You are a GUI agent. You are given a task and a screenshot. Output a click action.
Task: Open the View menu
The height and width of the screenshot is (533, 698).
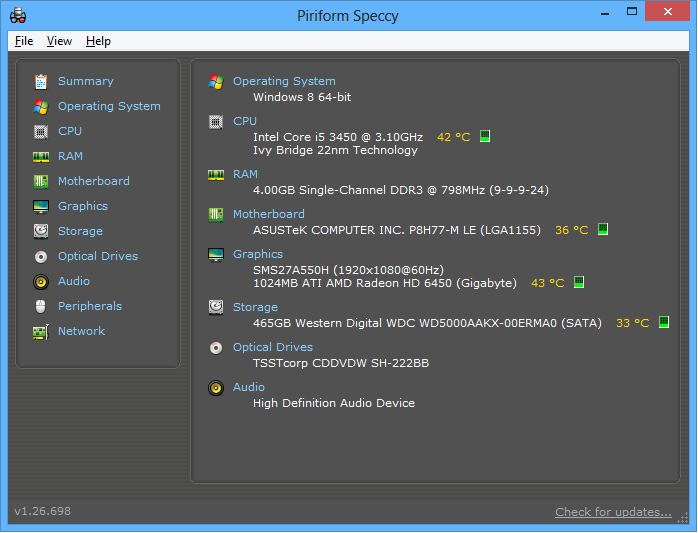(59, 41)
